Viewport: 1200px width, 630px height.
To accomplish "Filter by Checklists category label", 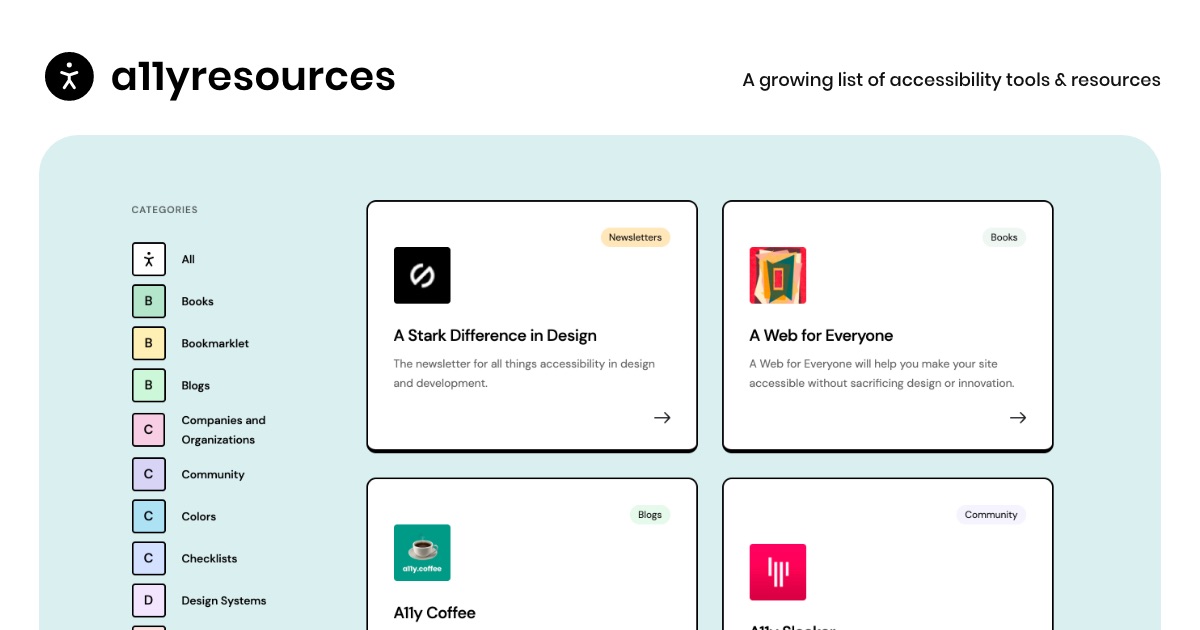I will 209,558.
